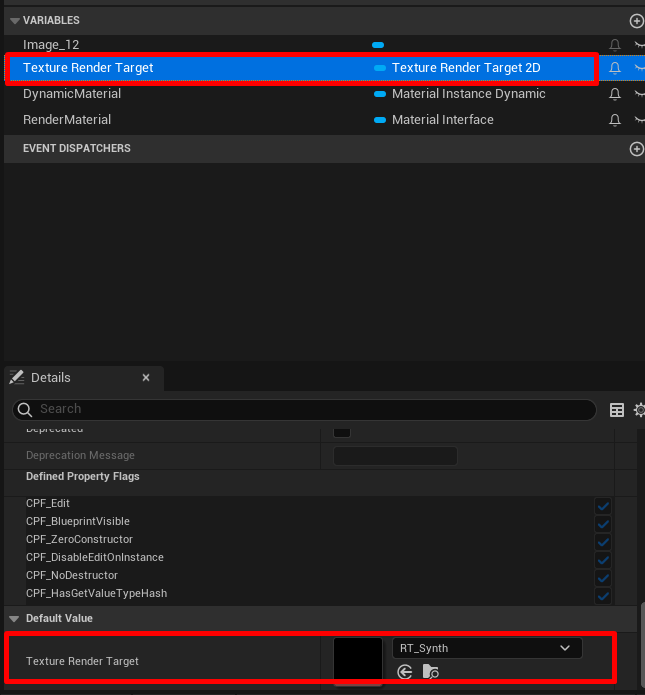Add a new event dispatcher with plus icon
The image size is (645, 695).
pyautogui.click(x=637, y=149)
